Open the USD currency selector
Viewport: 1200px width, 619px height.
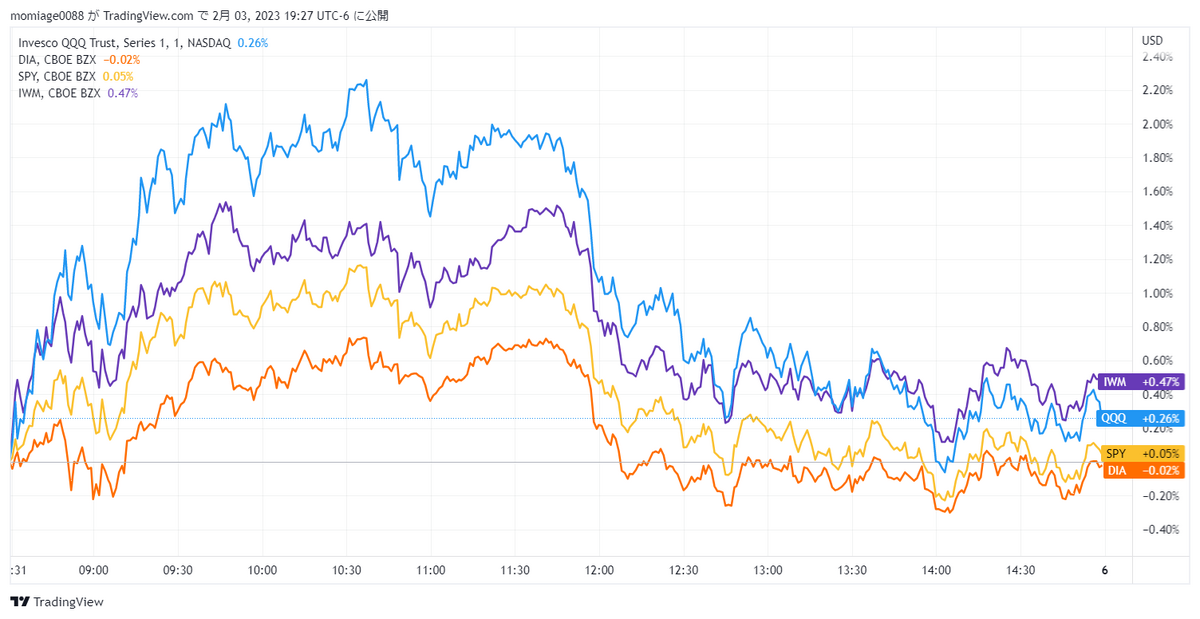point(1152,40)
